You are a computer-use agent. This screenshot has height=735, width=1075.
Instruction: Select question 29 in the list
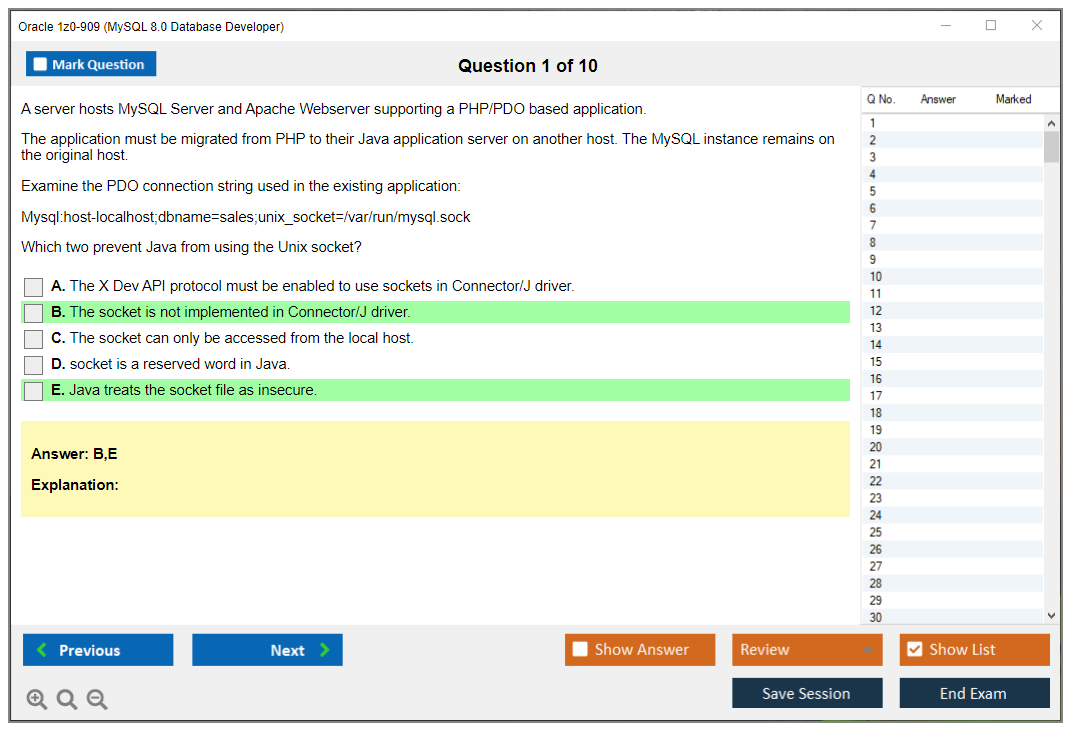coord(952,601)
